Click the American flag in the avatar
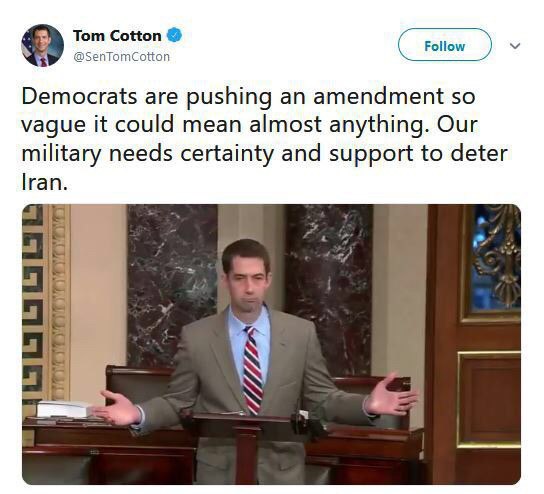The image size is (544, 494). tap(26, 46)
